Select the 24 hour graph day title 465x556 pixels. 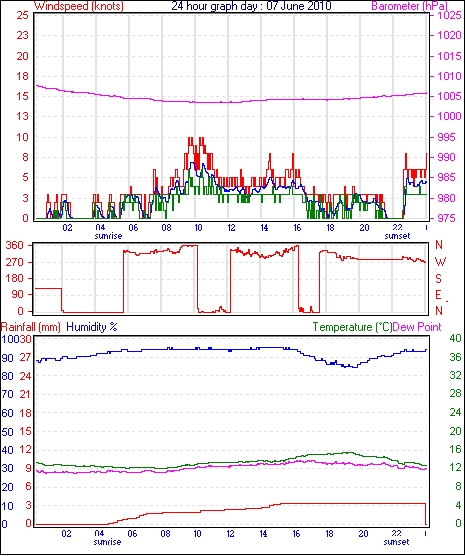click(x=251, y=6)
